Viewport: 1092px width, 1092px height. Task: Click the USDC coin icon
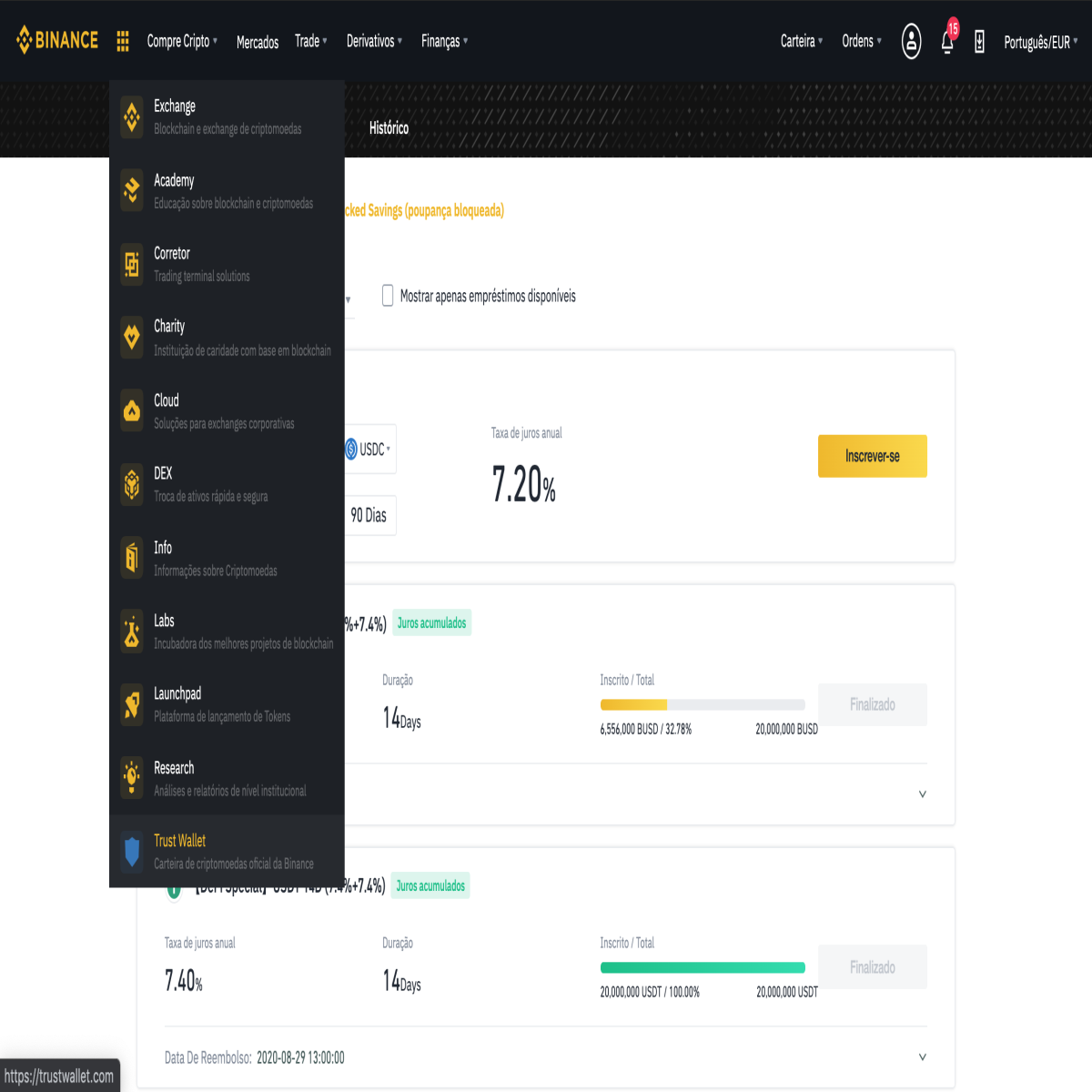351,449
